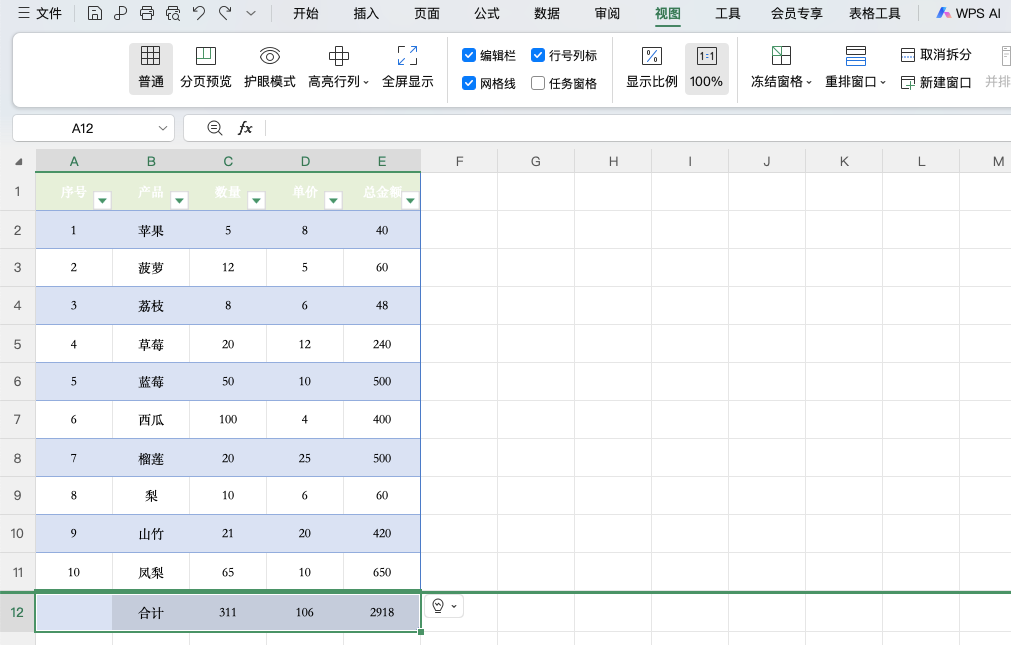The height and width of the screenshot is (645, 1011).
Task: Open filter dropdown for 总金额 column
Action: tap(410, 201)
